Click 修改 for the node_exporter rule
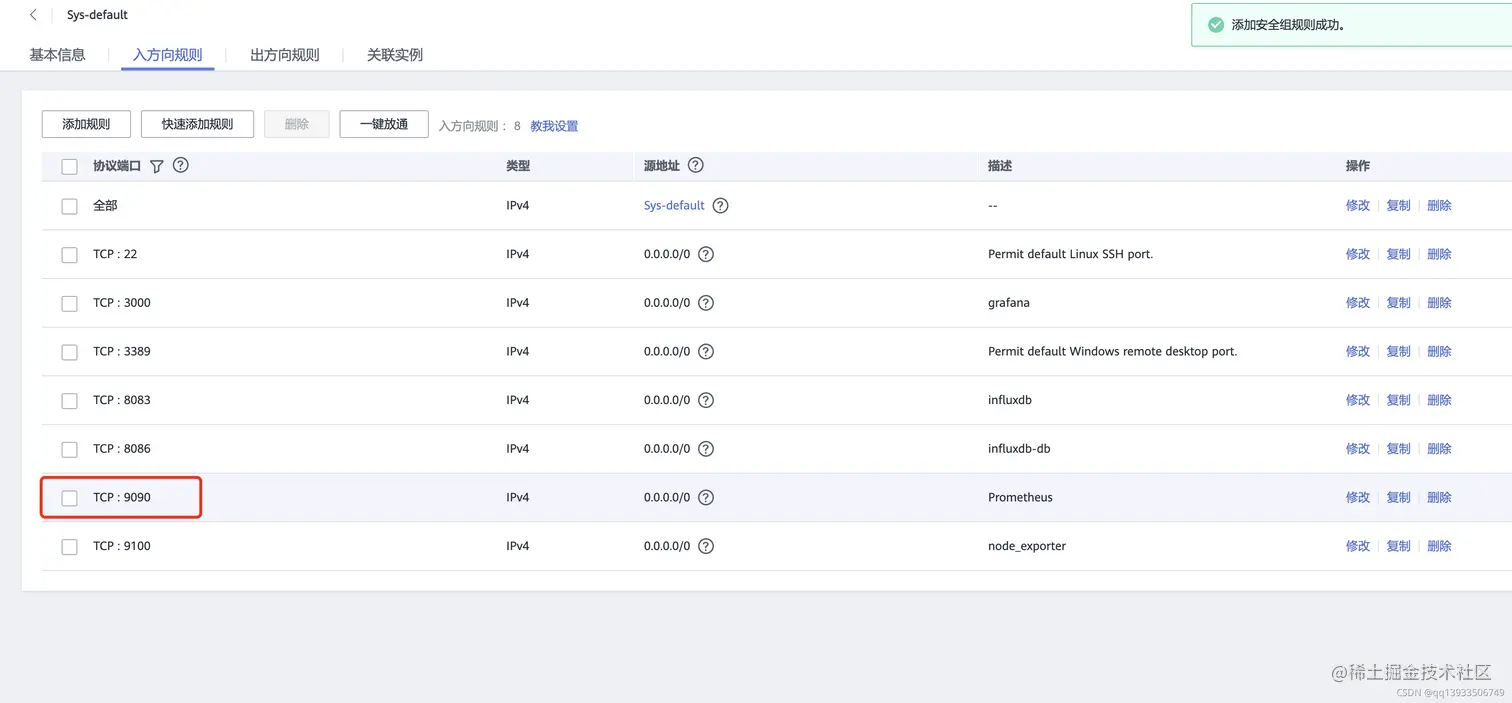Screen dimensions: 1512x703 pyautogui.click(x=1357, y=546)
